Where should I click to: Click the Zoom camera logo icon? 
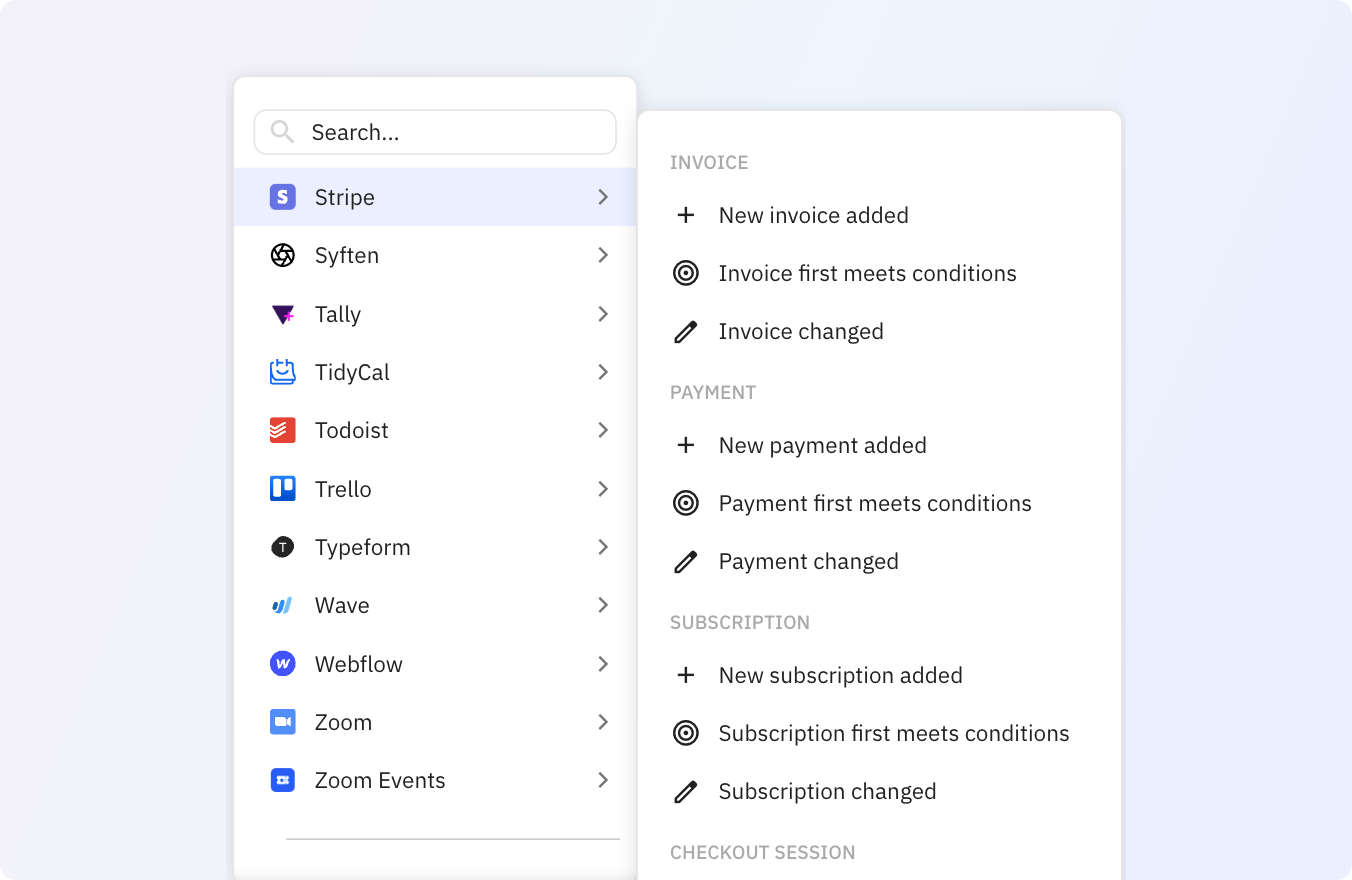pyautogui.click(x=283, y=722)
